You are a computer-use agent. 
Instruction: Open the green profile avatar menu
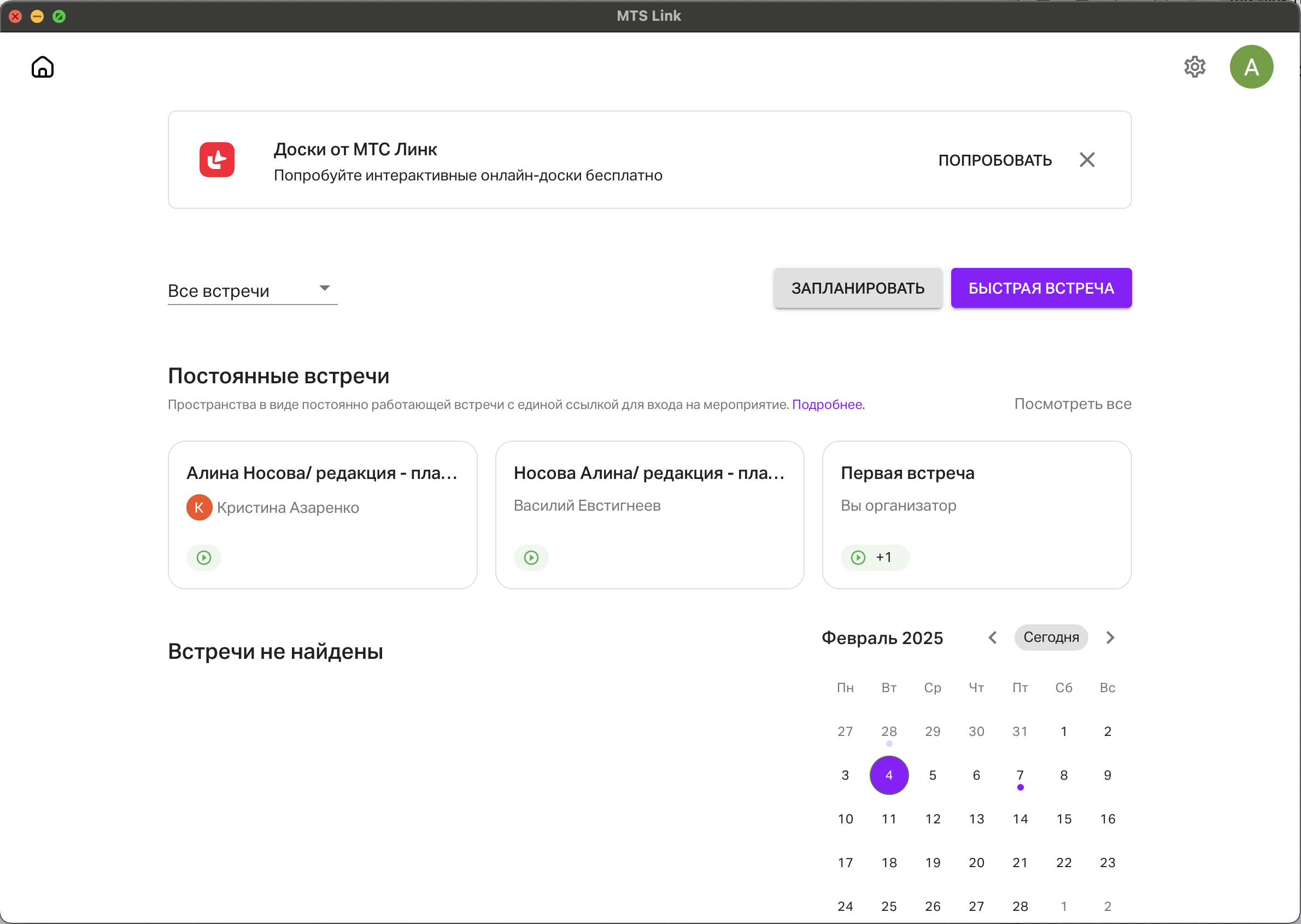coord(1251,67)
